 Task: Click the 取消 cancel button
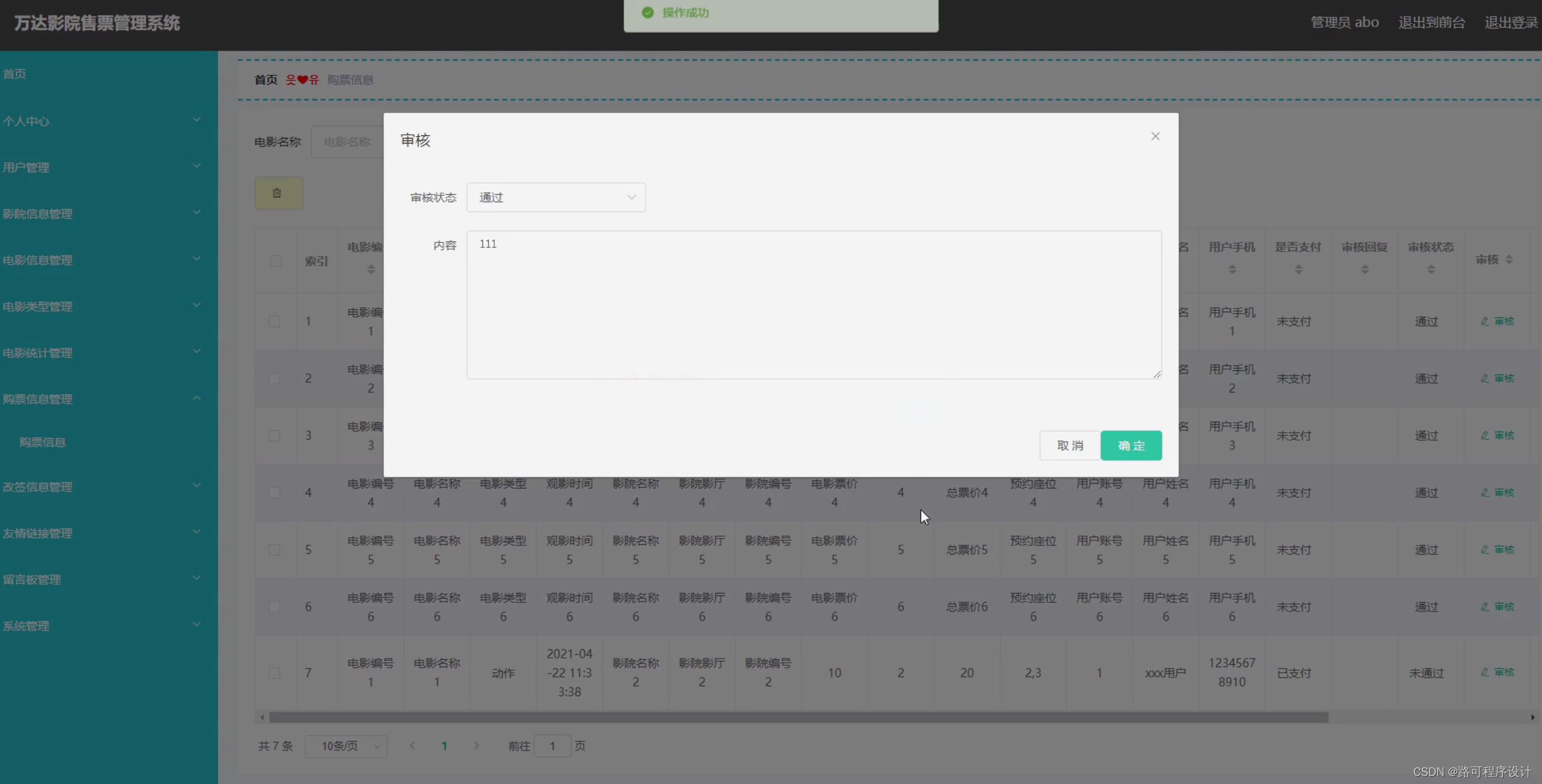1069,445
